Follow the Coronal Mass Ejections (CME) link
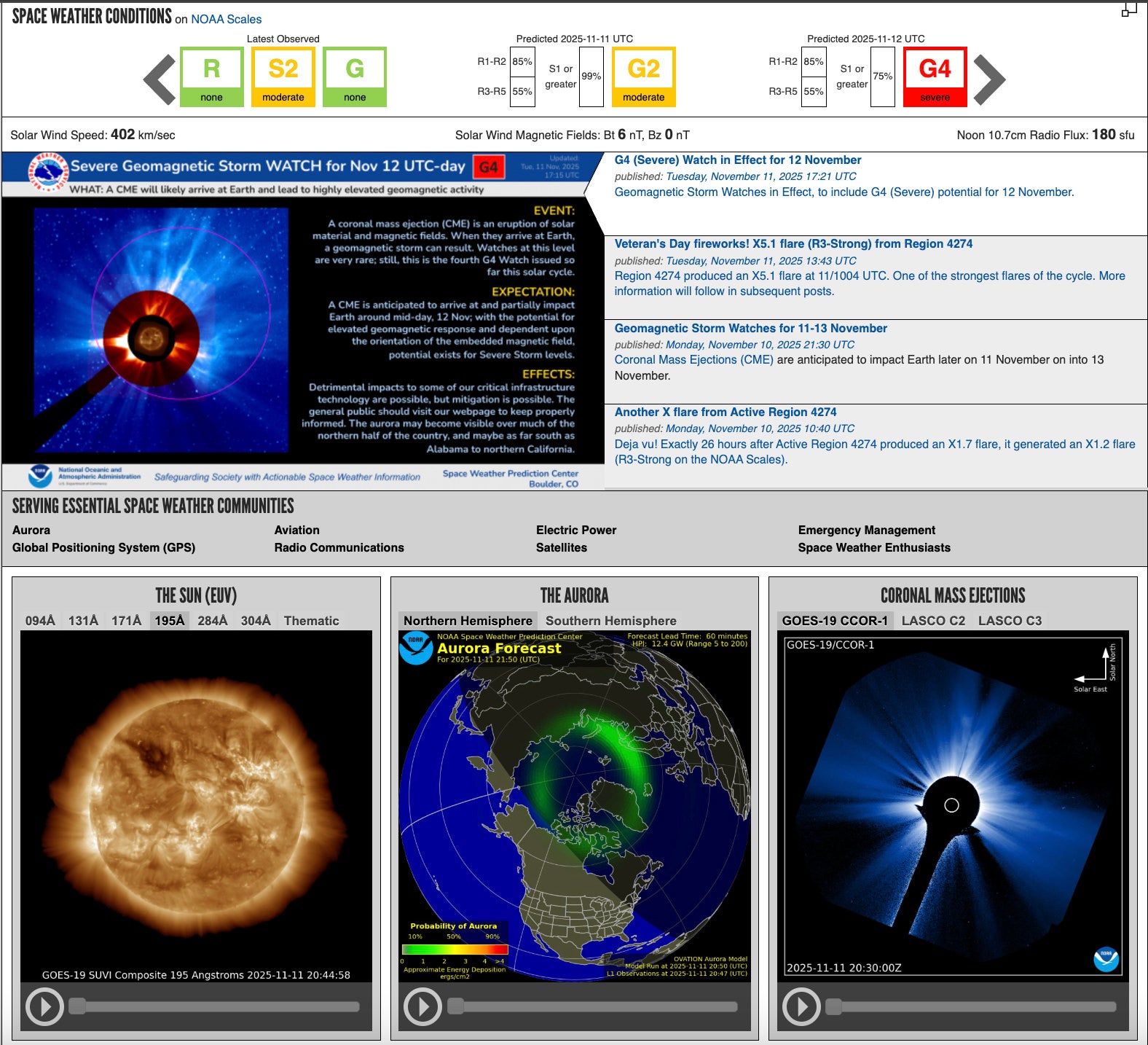1148x1045 pixels. (x=694, y=359)
